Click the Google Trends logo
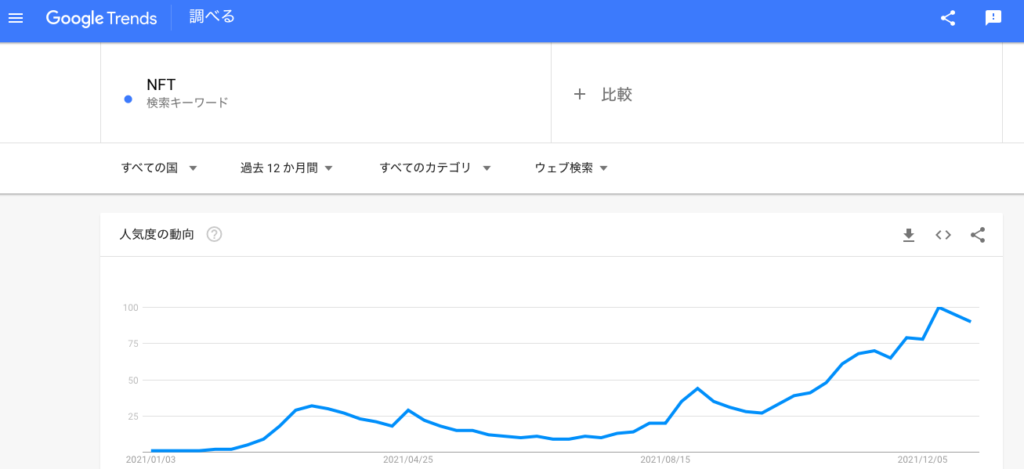Screen dimensions: 1024x469 (x=101, y=18)
